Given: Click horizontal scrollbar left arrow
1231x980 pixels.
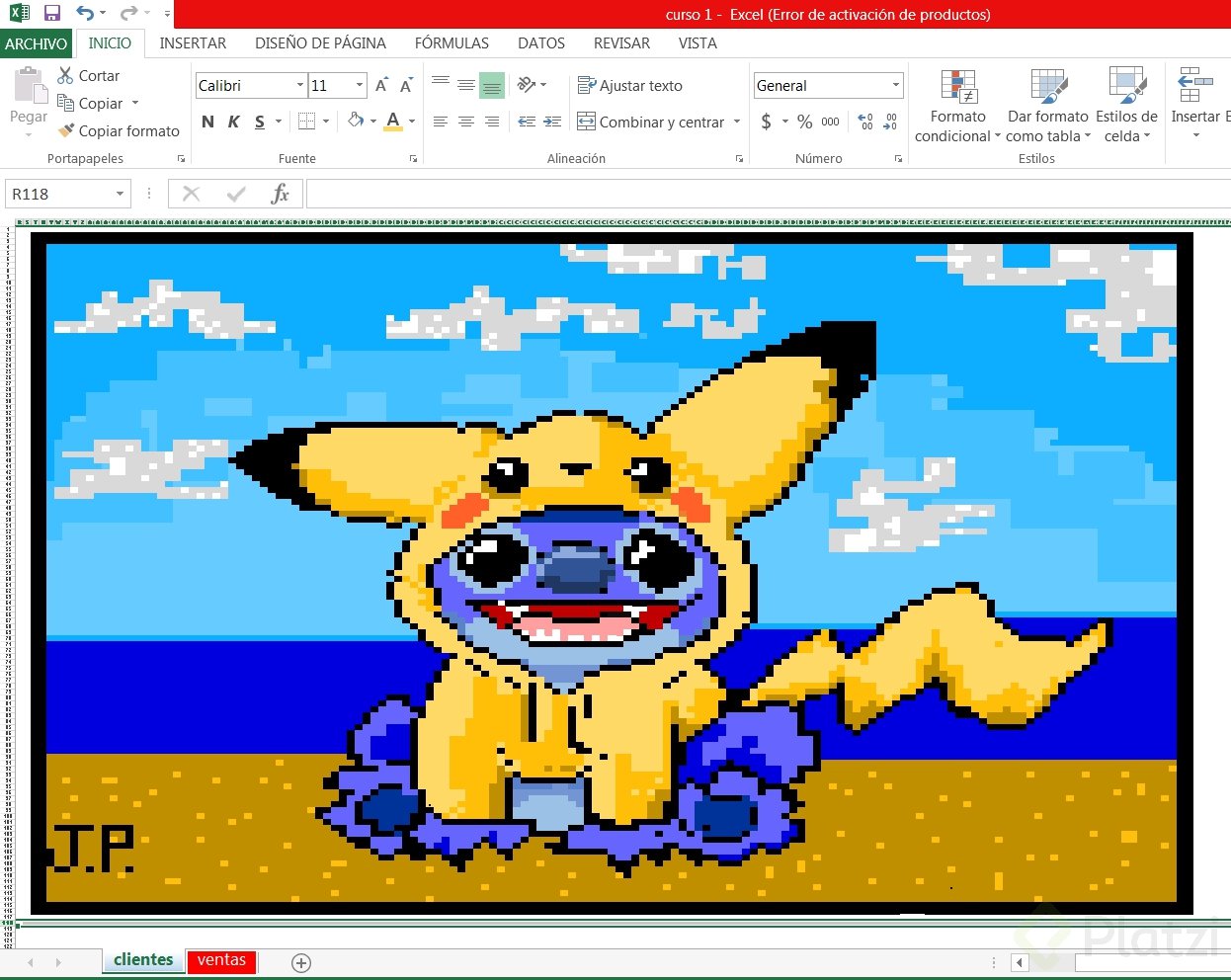Looking at the screenshot, I should click(x=1020, y=962).
